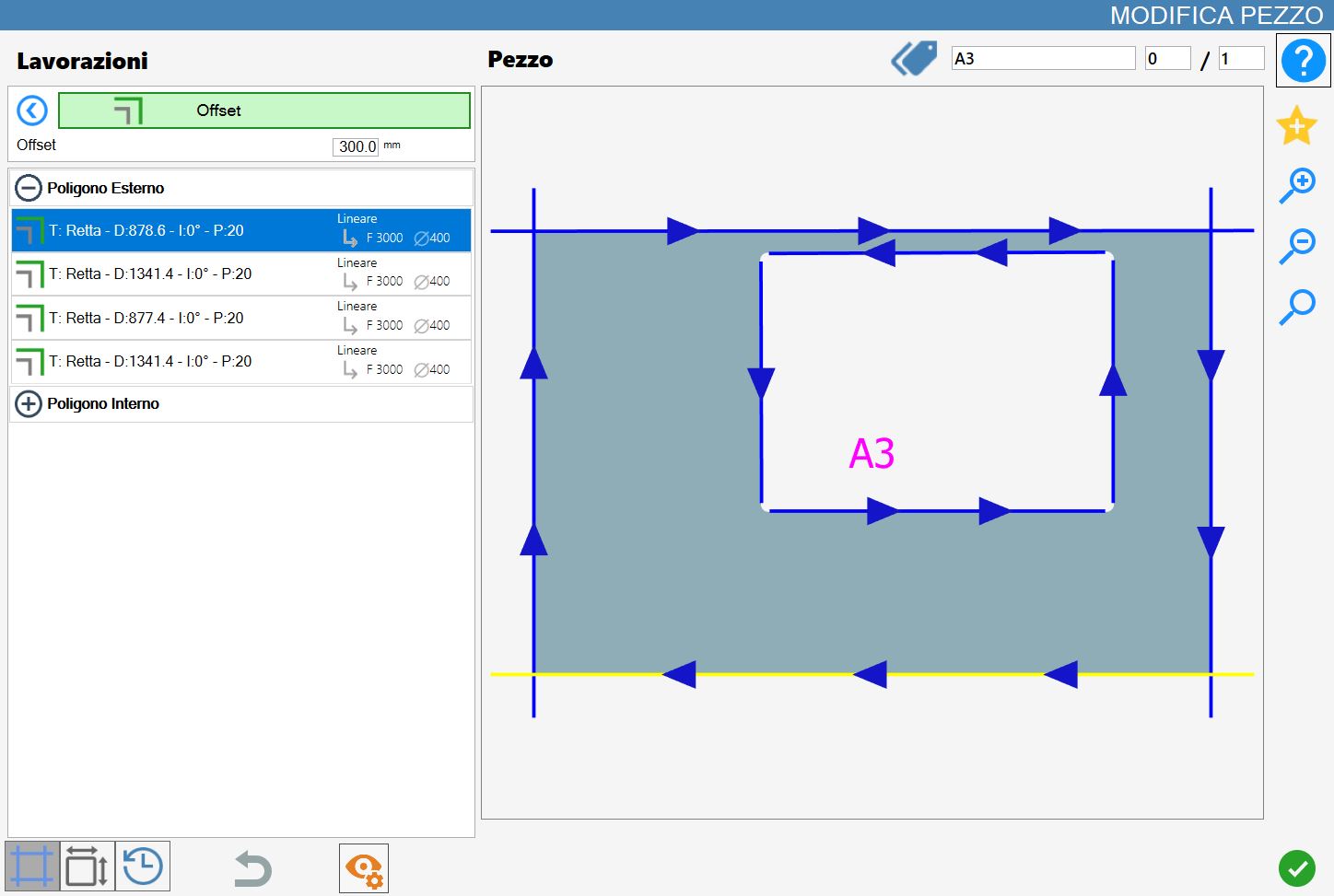Viewport: 1334px width, 896px height.
Task: Expand the Poligono Interno group
Action: click(29, 403)
